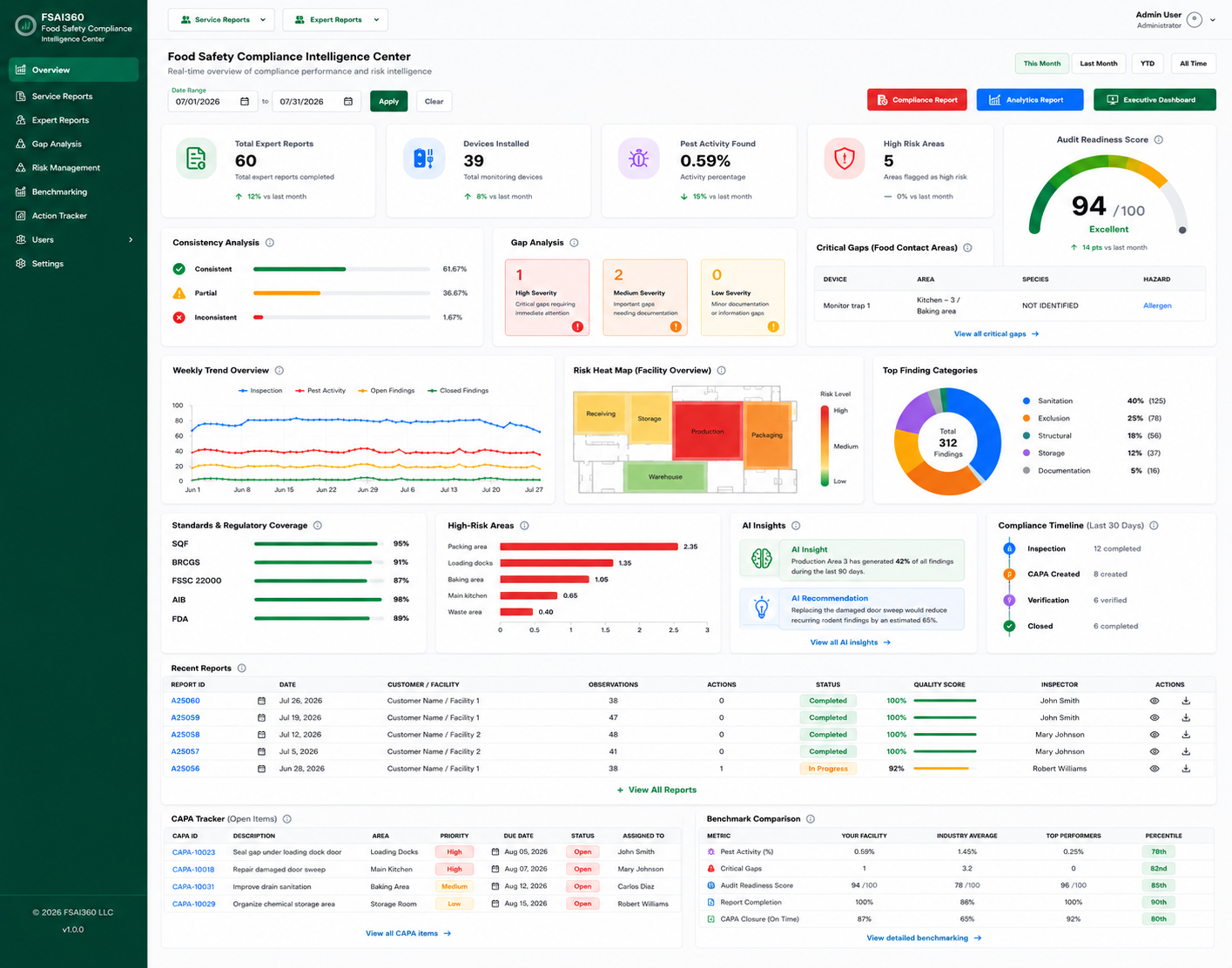View report A25059 with eye icon
This screenshot has width=1232, height=968.
[x=1155, y=718]
